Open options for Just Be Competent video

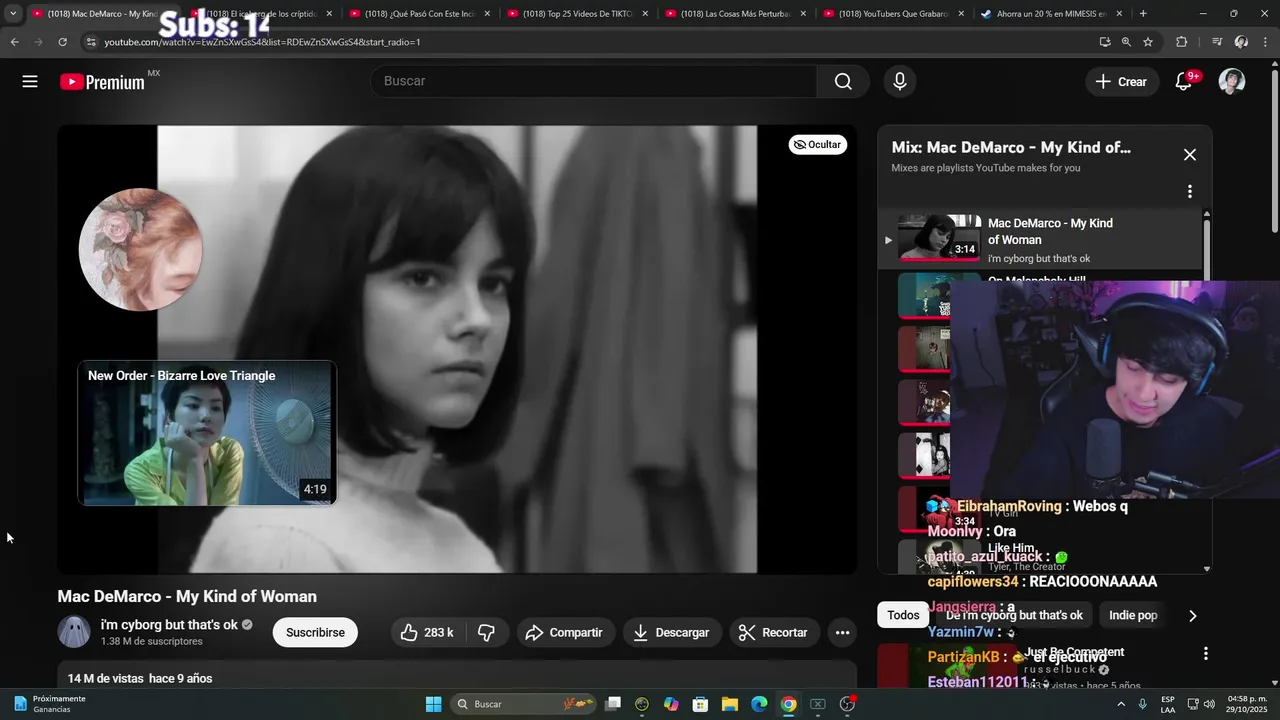(1206, 653)
